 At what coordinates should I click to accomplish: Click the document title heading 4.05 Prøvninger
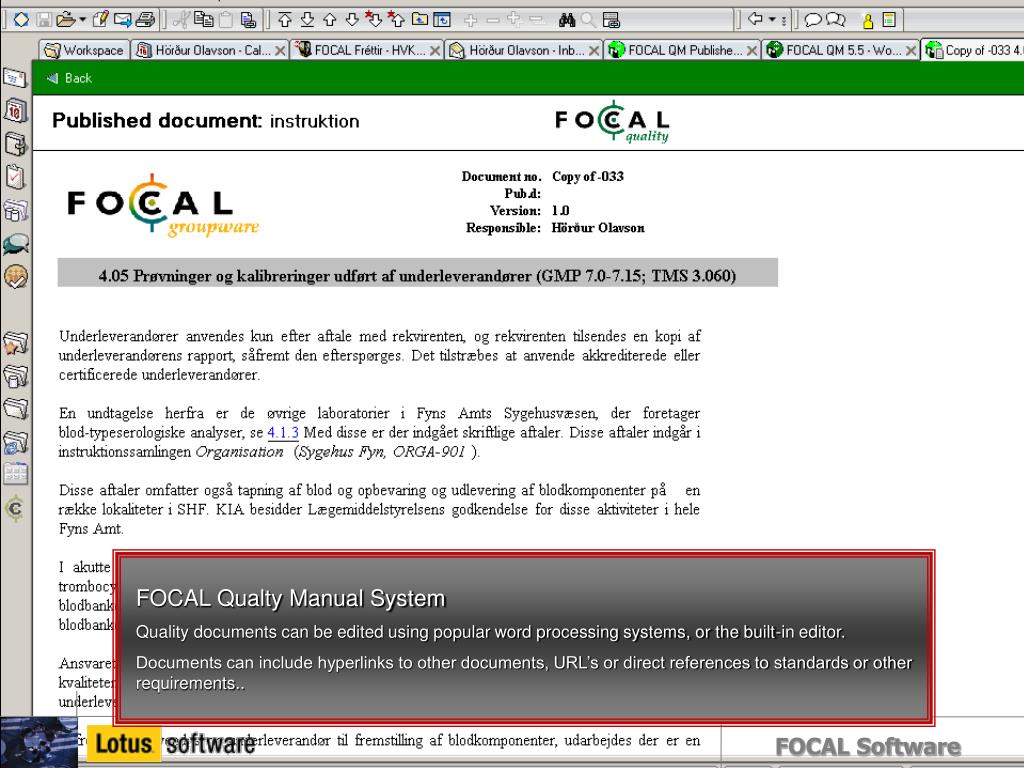417,276
